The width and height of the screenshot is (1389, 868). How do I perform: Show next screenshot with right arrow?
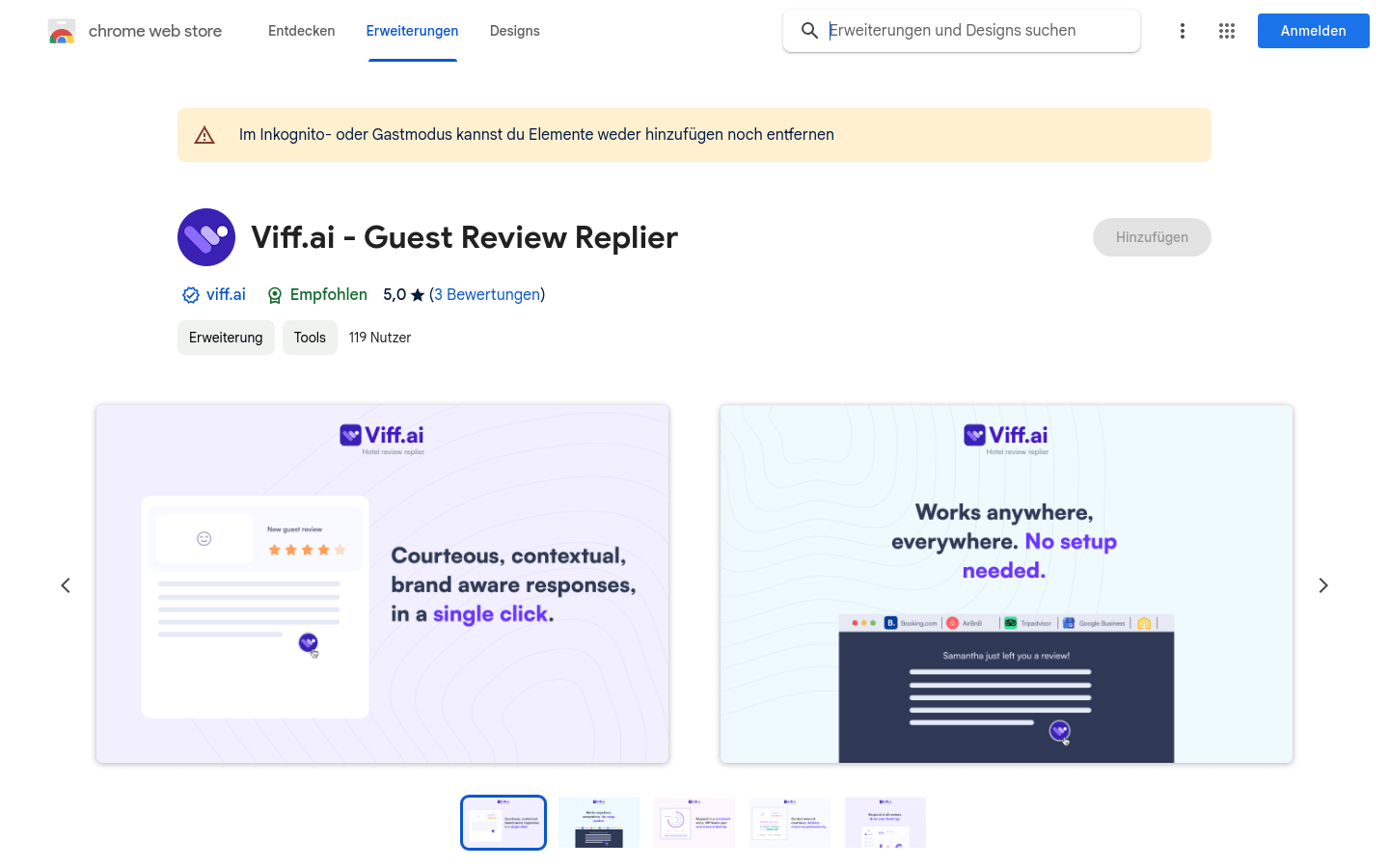[x=1323, y=585]
